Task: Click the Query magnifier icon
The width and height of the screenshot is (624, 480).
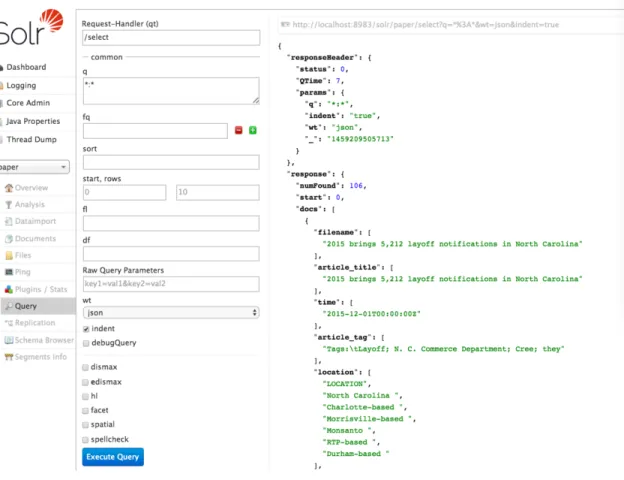Action: point(9,306)
